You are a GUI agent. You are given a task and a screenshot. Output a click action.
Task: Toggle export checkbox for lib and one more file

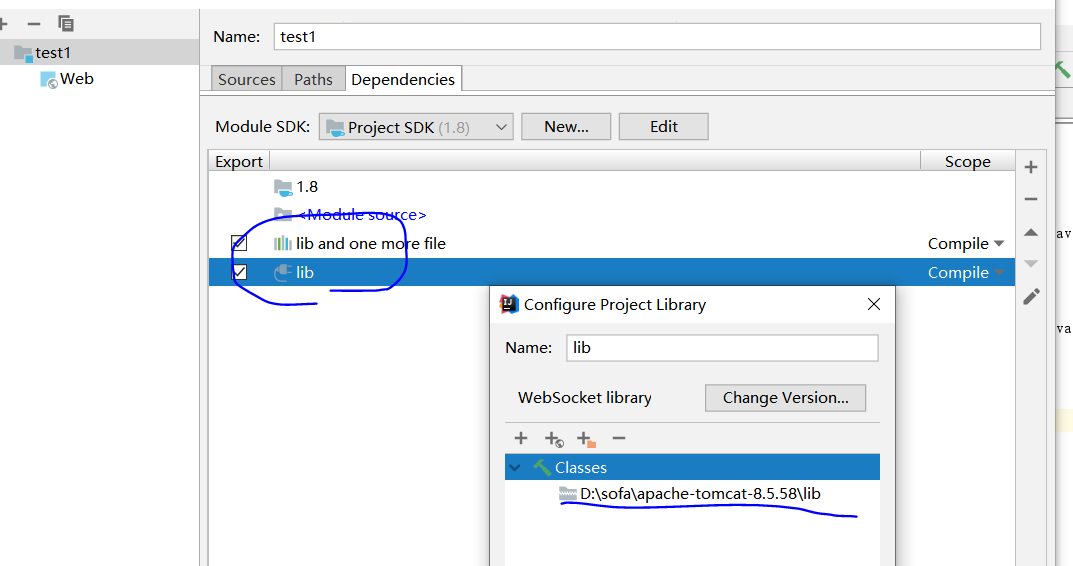(239, 243)
